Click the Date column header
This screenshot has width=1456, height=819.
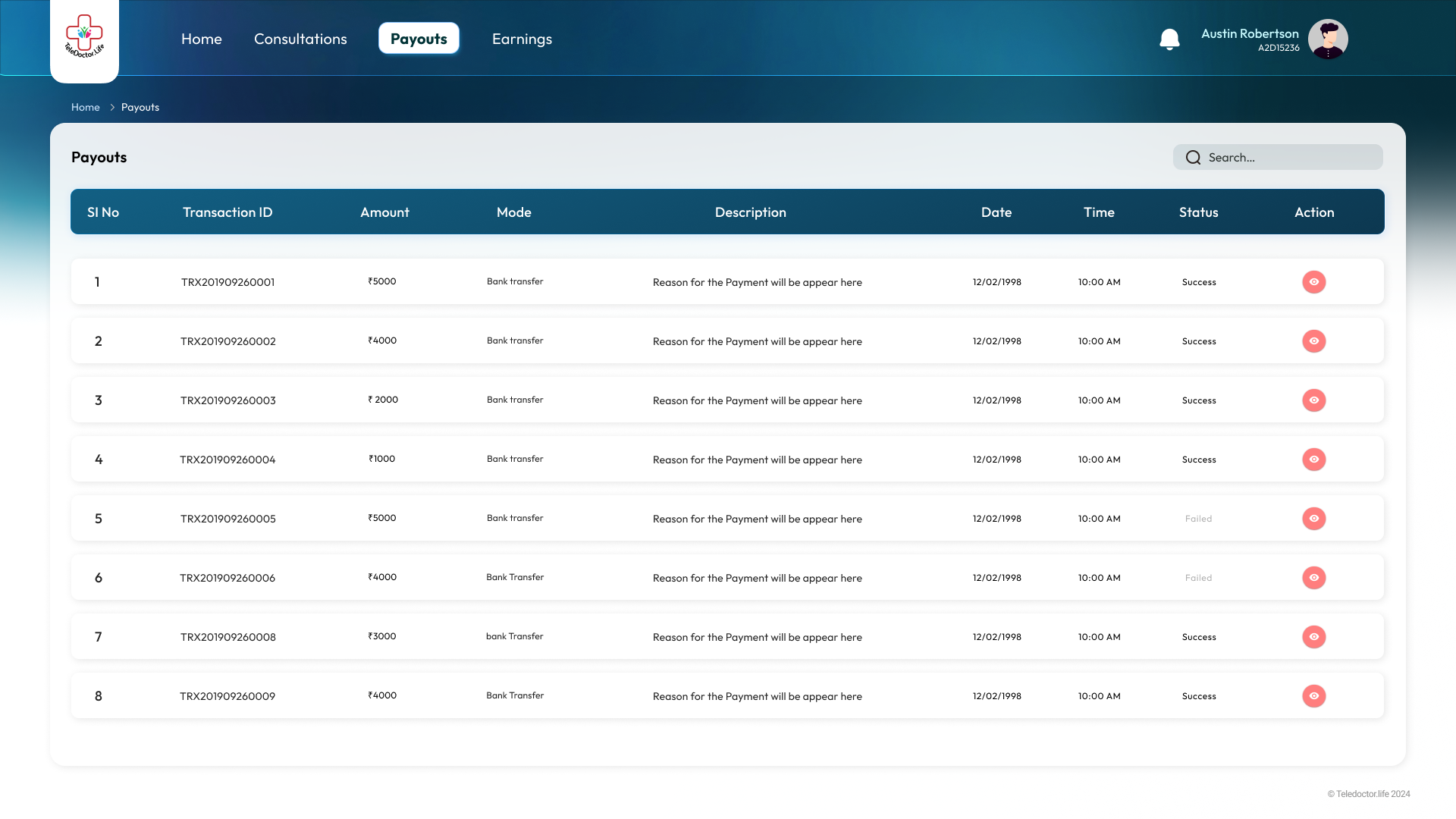996,212
